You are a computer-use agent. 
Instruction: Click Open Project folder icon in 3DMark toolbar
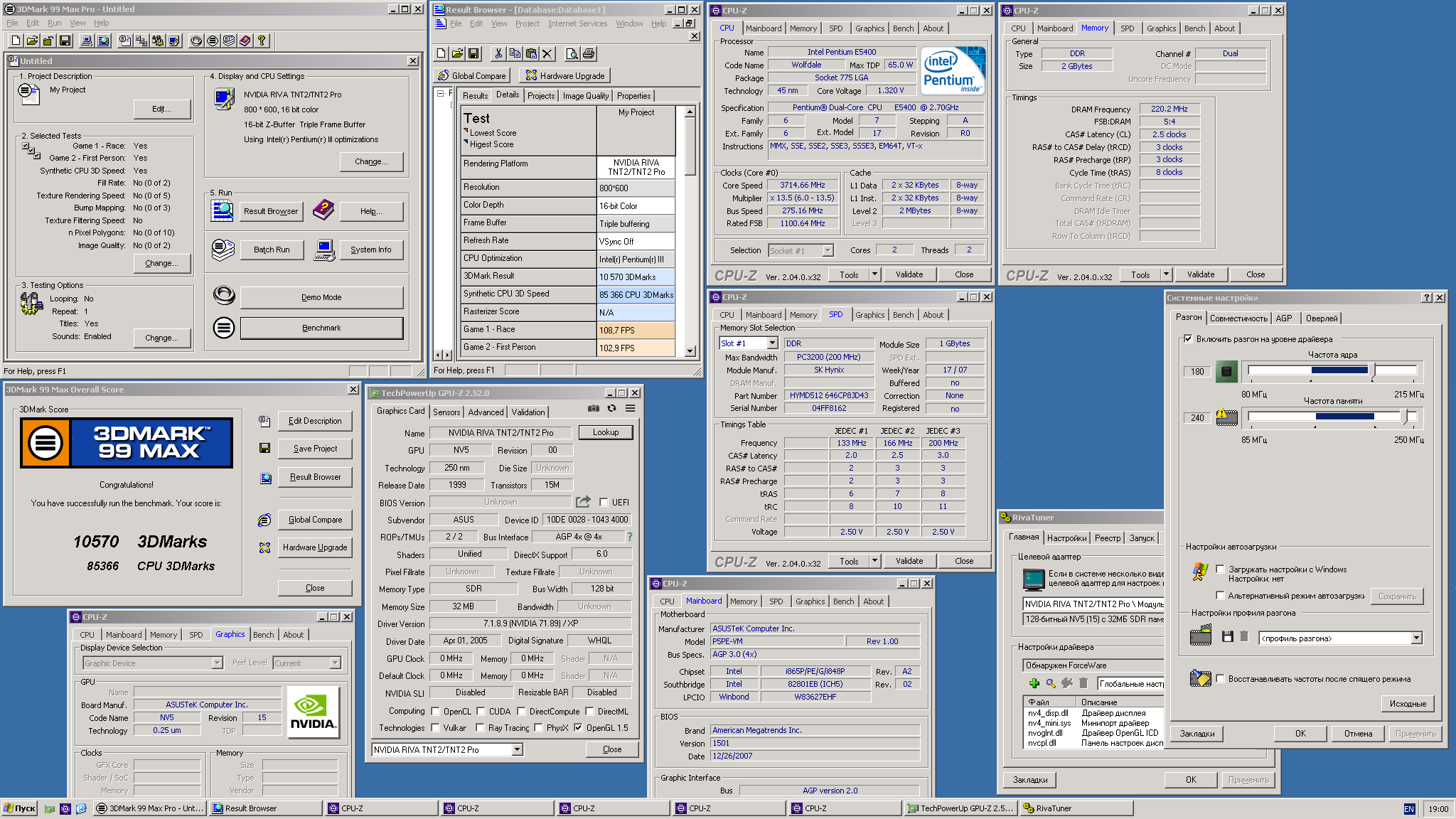(x=32, y=41)
